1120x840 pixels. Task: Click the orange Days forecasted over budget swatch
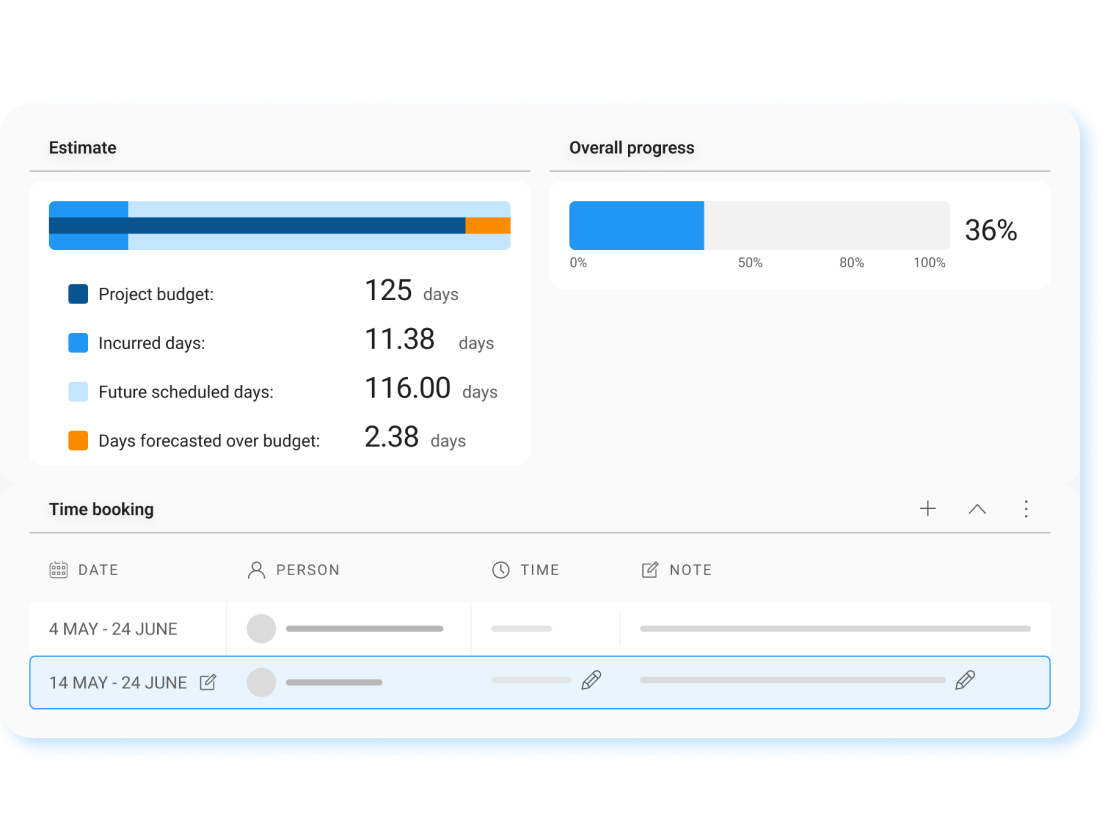click(x=78, y=441)
